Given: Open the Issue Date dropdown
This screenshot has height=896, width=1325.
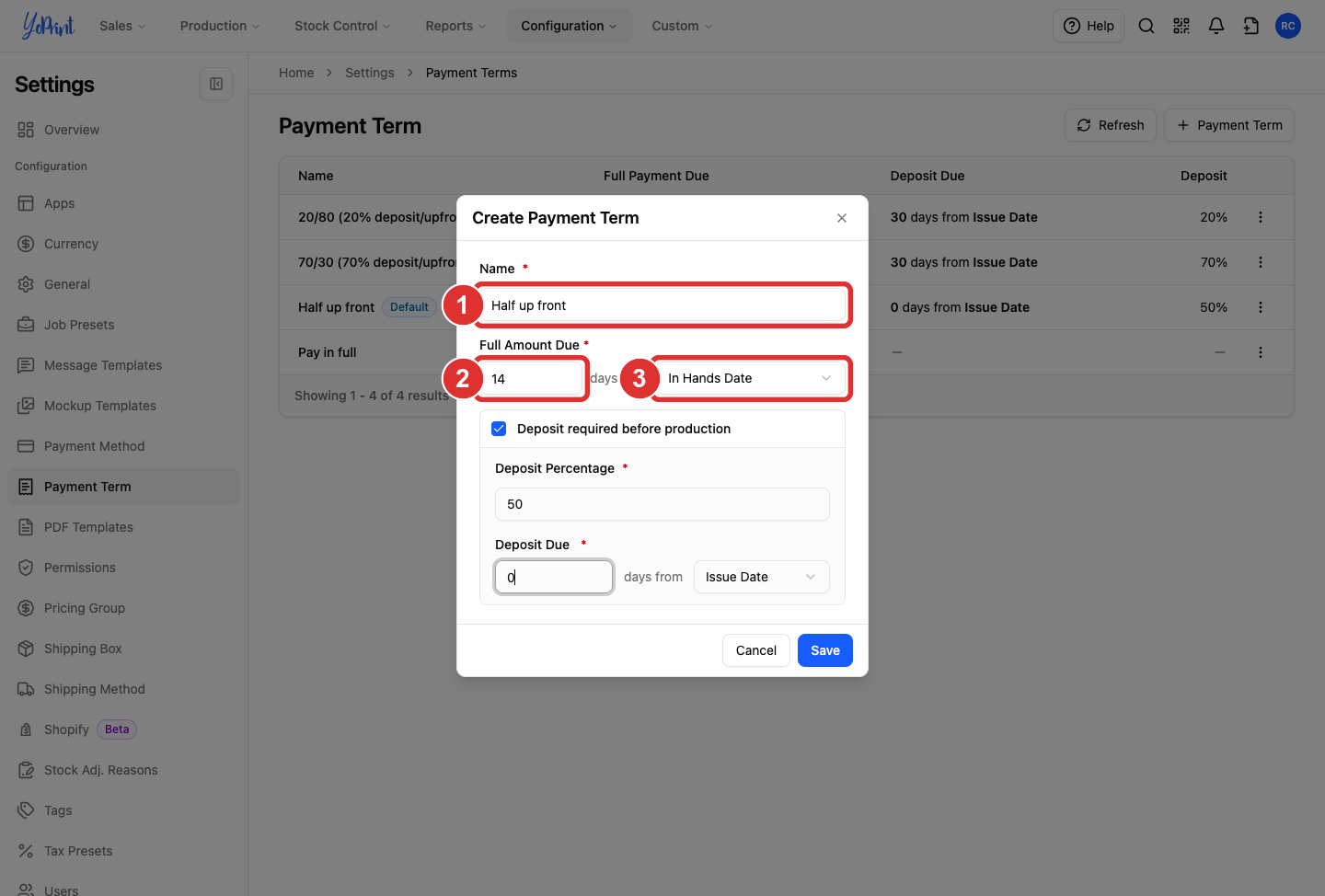Looking at the screenshot, I should (761, 577).
